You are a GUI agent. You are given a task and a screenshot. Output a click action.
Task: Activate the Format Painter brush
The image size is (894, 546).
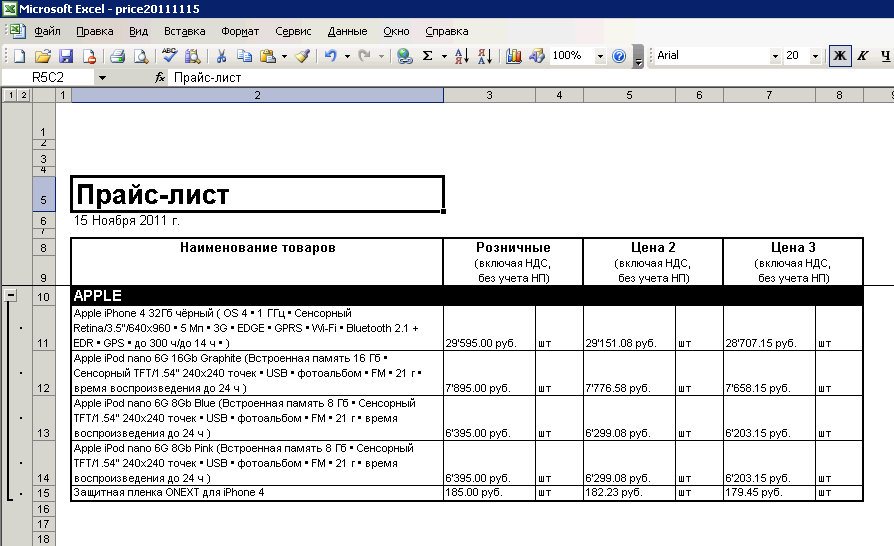click(303, 55)
